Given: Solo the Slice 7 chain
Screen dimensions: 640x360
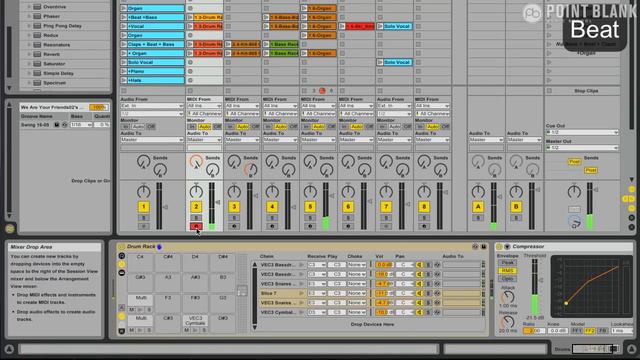Looking at the screenshot, I should pos(429,293).
